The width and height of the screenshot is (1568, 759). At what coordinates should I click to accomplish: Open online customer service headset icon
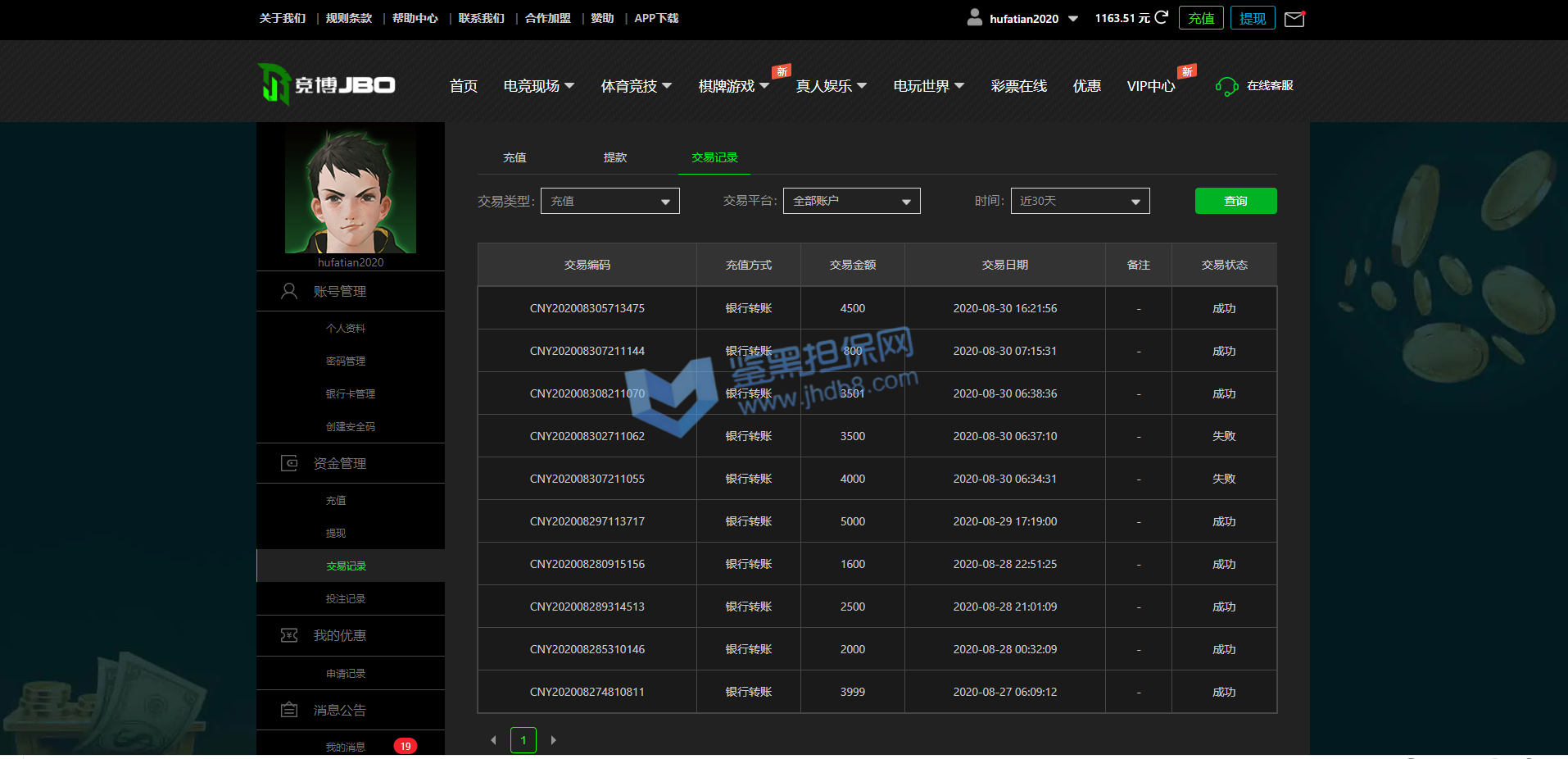[1226, 86]
